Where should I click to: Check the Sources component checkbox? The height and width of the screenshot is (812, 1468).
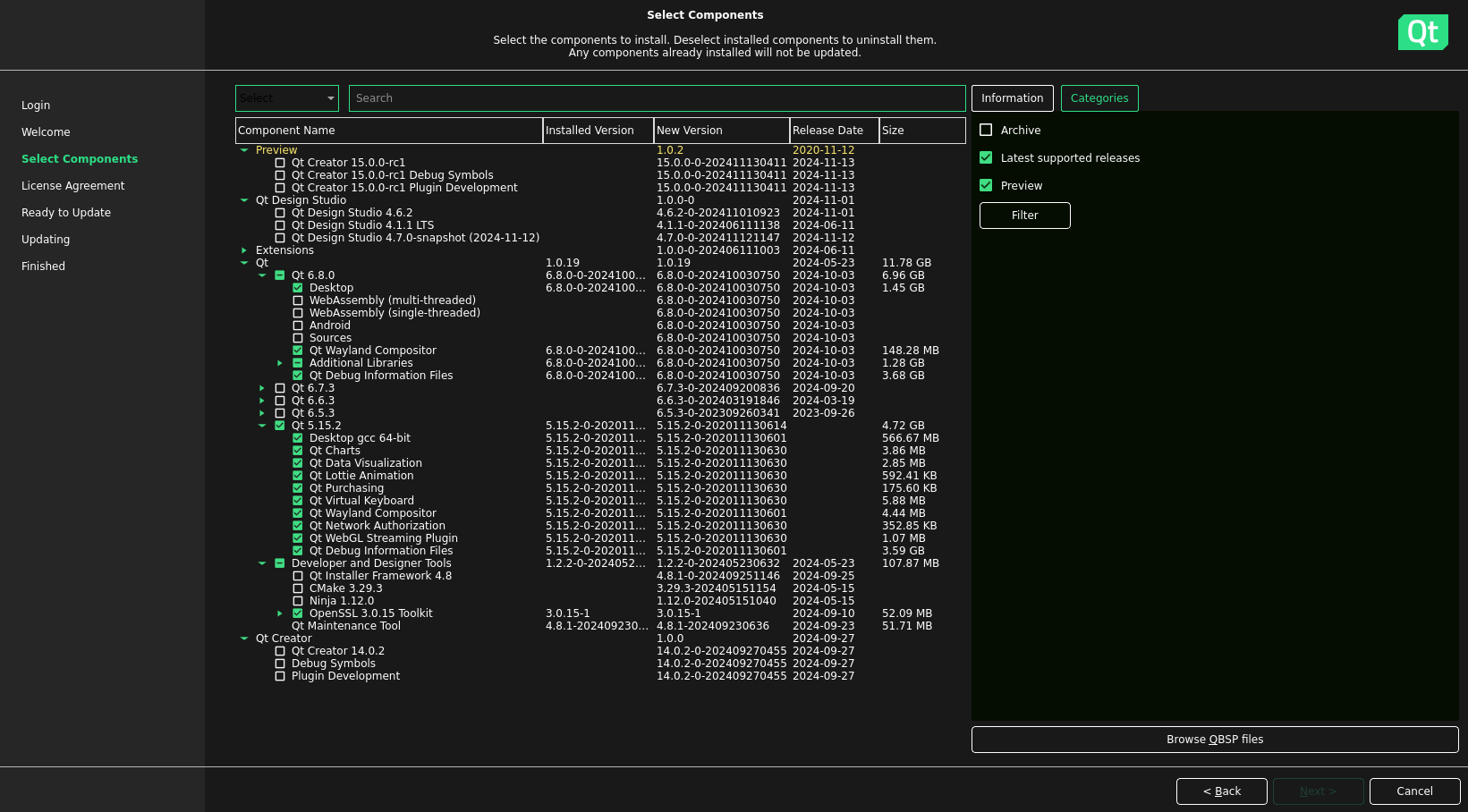coord(298,338)
